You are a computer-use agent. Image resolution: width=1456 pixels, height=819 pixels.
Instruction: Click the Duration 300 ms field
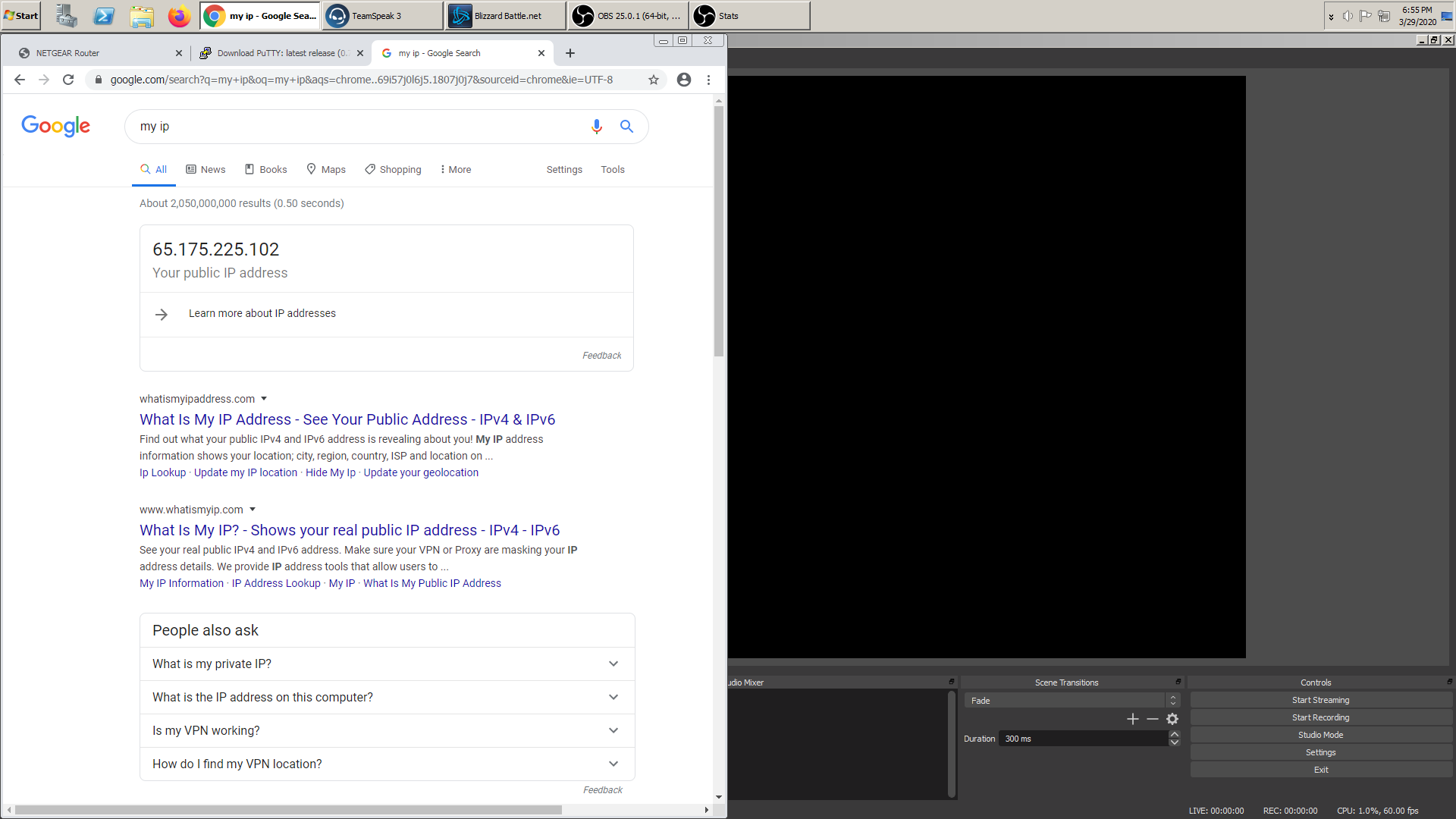(x=1084, y=739)
